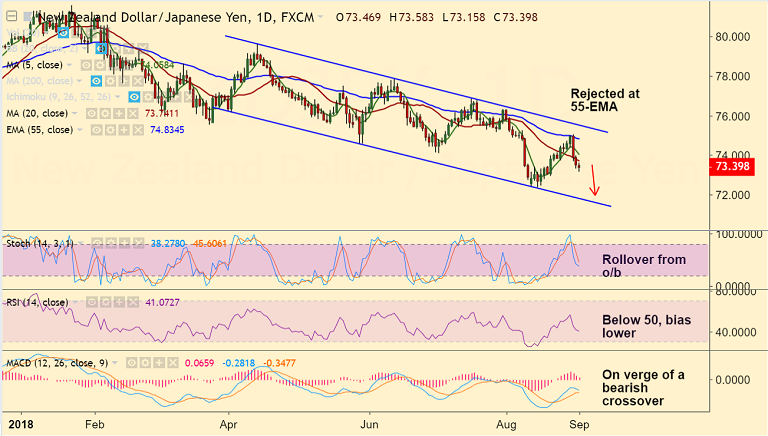The height and width of the screenshot is (436, 768).
Task: Remove the Stoch indicator with X icon
Action: click(x=139, y=243)
